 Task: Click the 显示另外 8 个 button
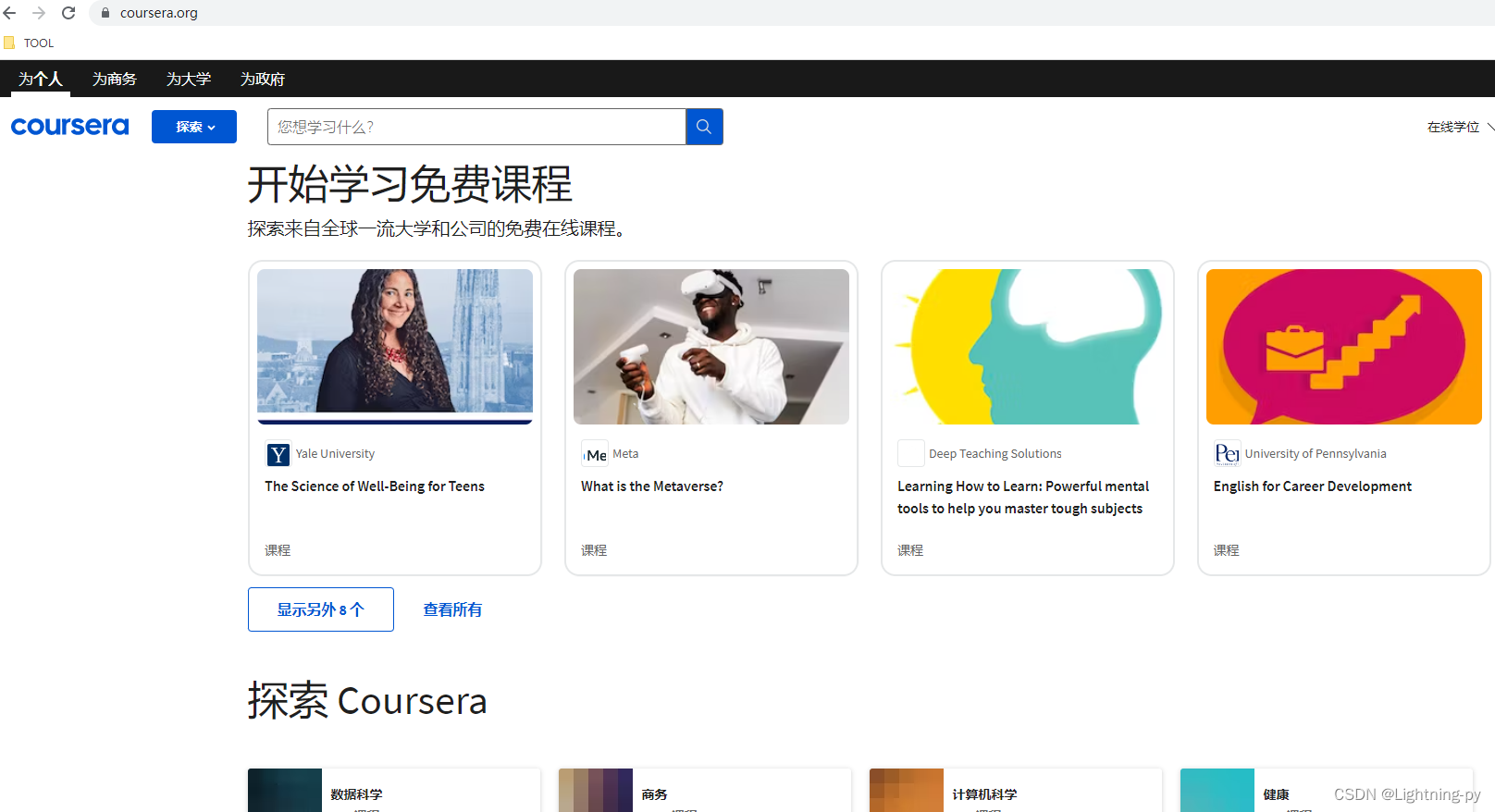(x=321, y=609)
